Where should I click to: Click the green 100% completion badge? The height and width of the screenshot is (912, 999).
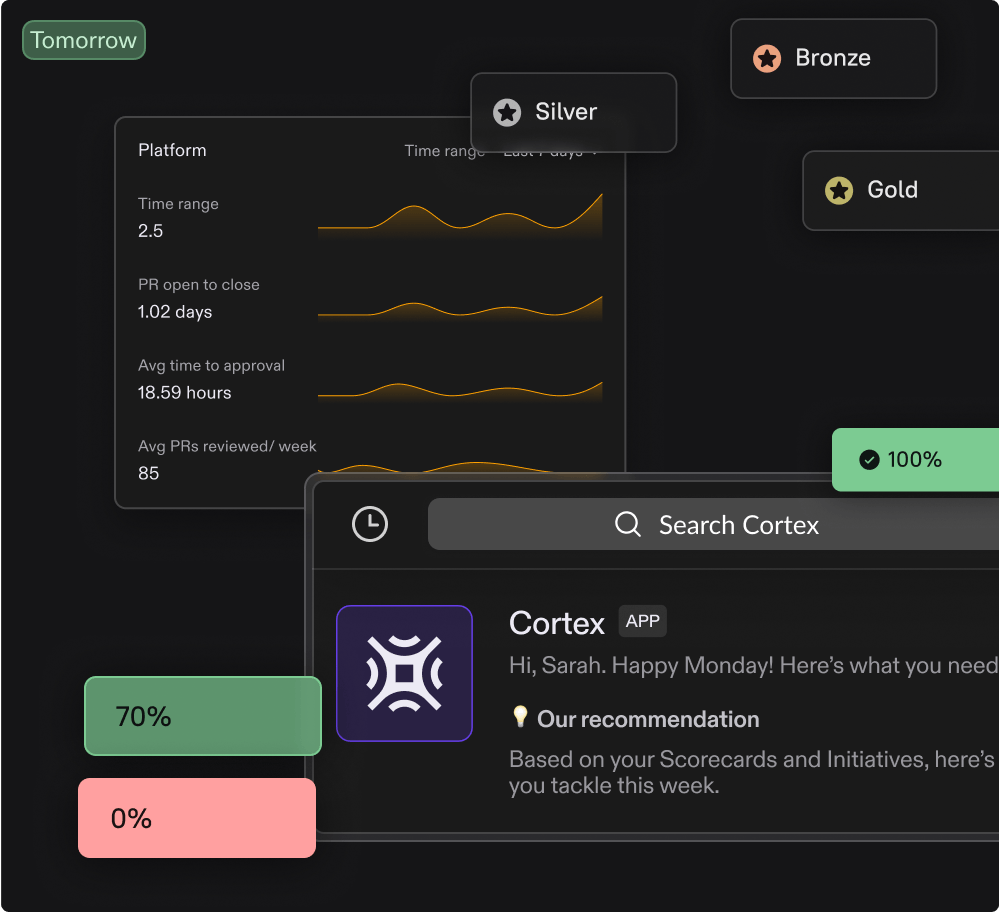pos(915,459)
